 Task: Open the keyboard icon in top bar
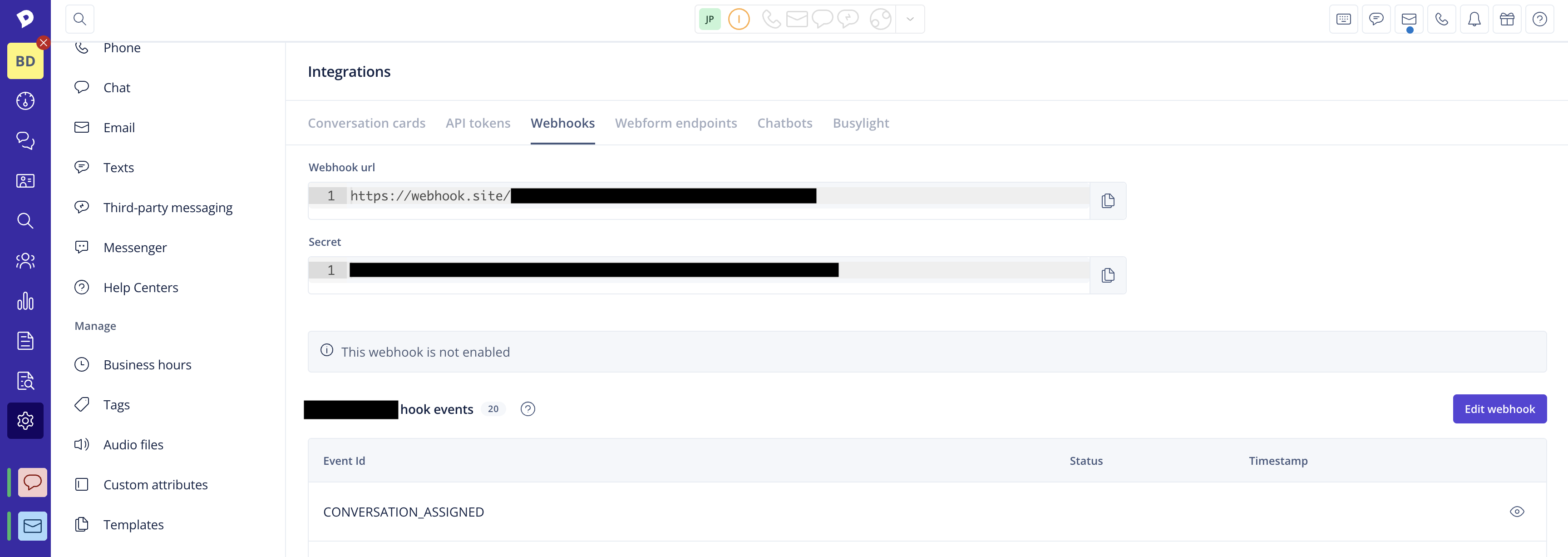click(x=1343, y=19)
